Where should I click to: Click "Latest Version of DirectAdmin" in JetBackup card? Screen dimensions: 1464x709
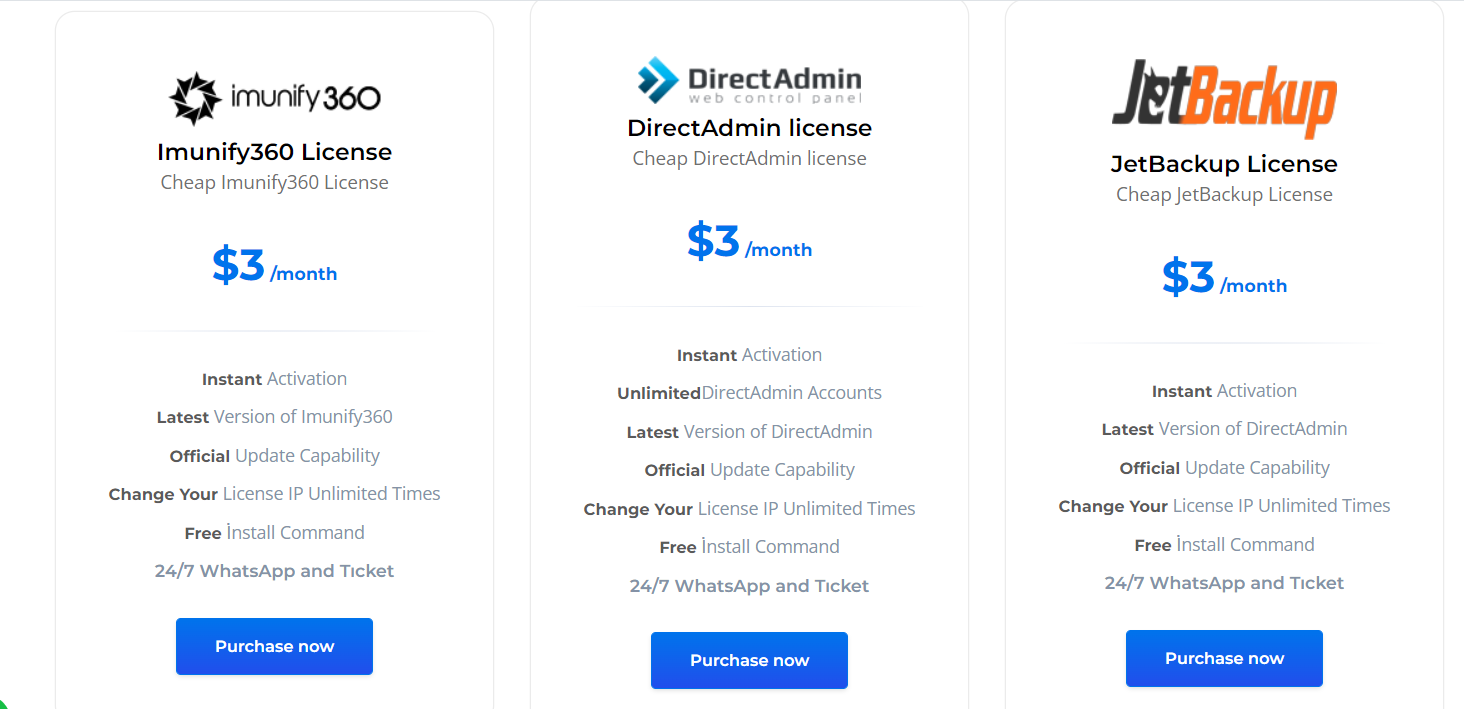coord(1224,429)
